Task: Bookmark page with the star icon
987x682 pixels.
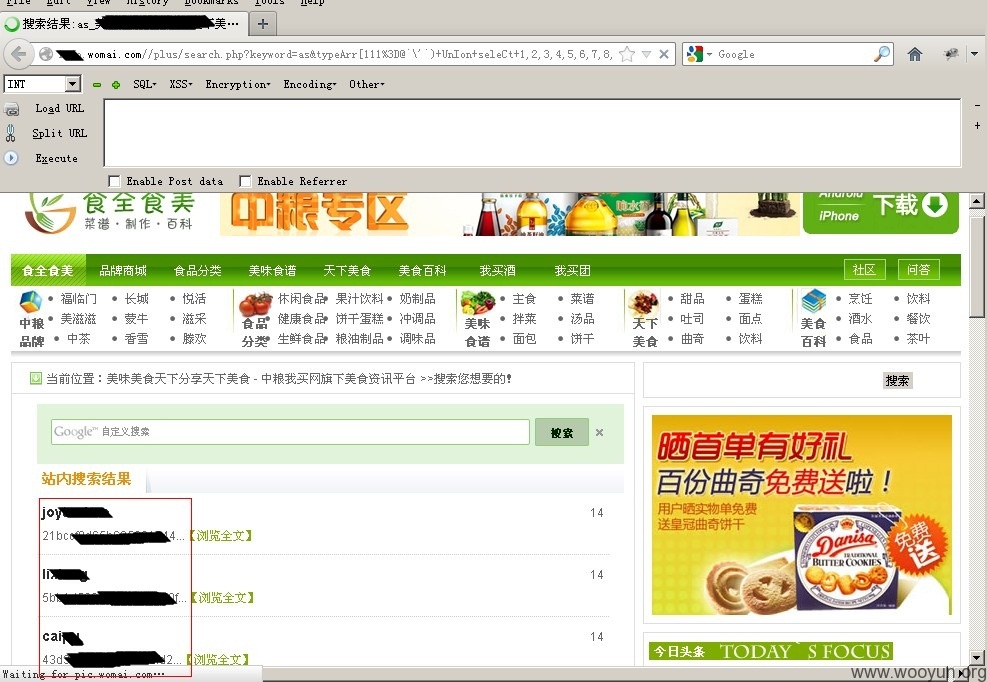Action: point(627,54)
